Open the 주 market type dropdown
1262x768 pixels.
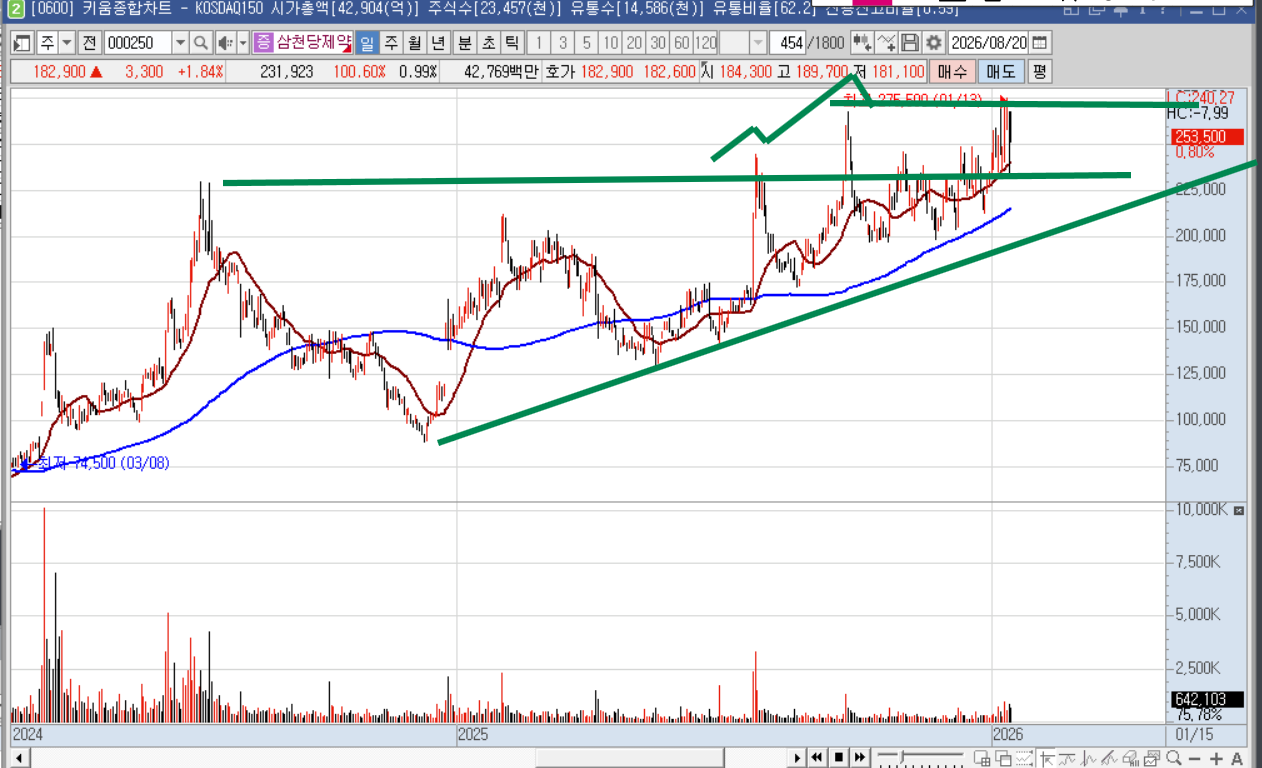[x=66, y=43]
